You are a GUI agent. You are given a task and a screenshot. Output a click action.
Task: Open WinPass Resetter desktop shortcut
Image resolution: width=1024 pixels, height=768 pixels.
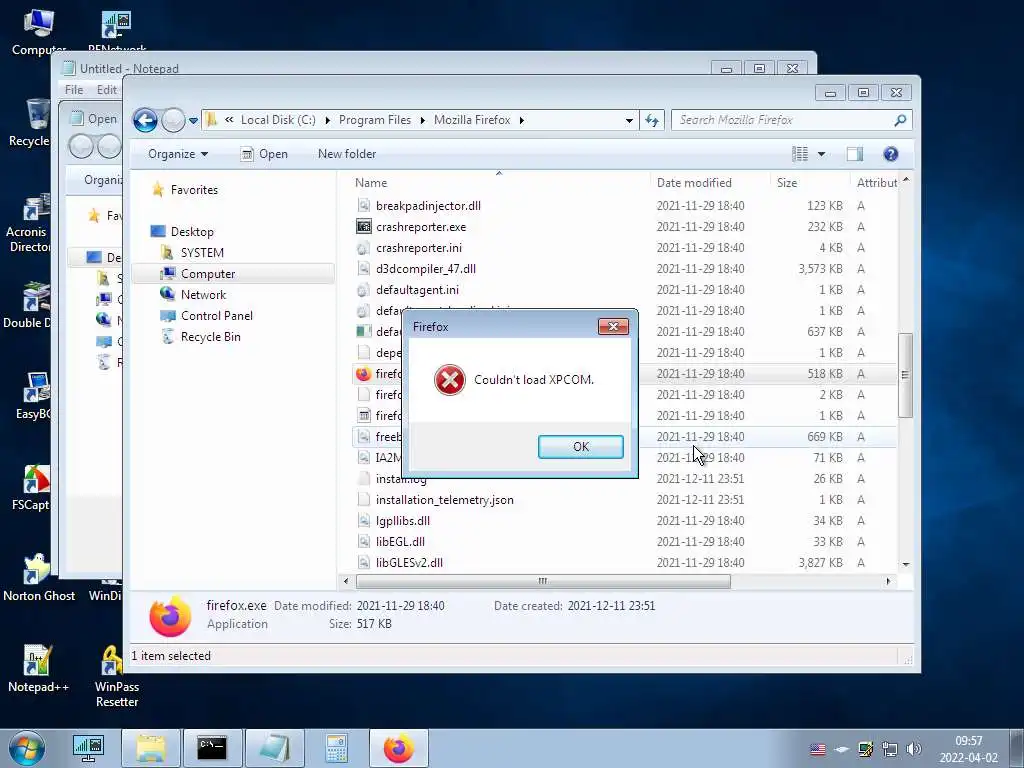point(116,676)
